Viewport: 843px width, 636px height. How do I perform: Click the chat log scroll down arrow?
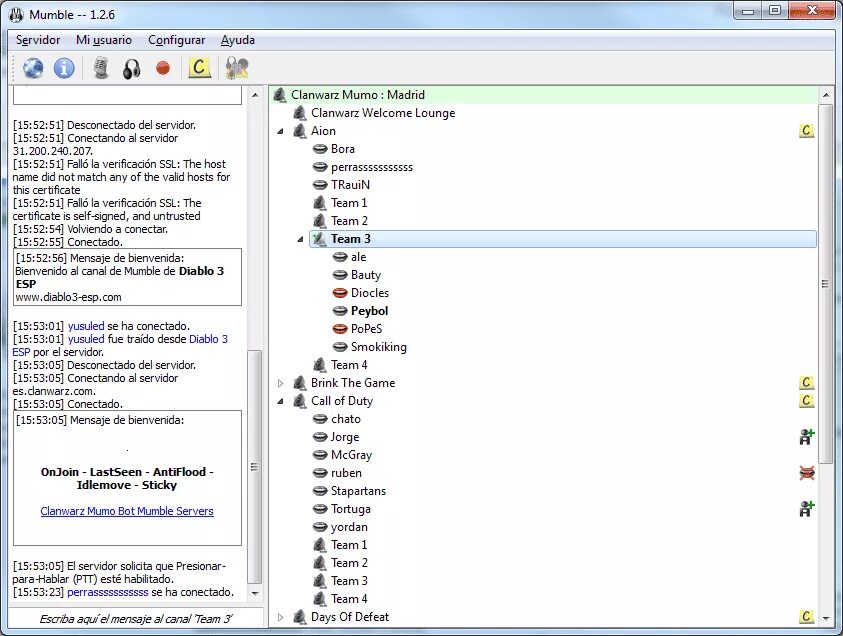click(x=255, y=594)
